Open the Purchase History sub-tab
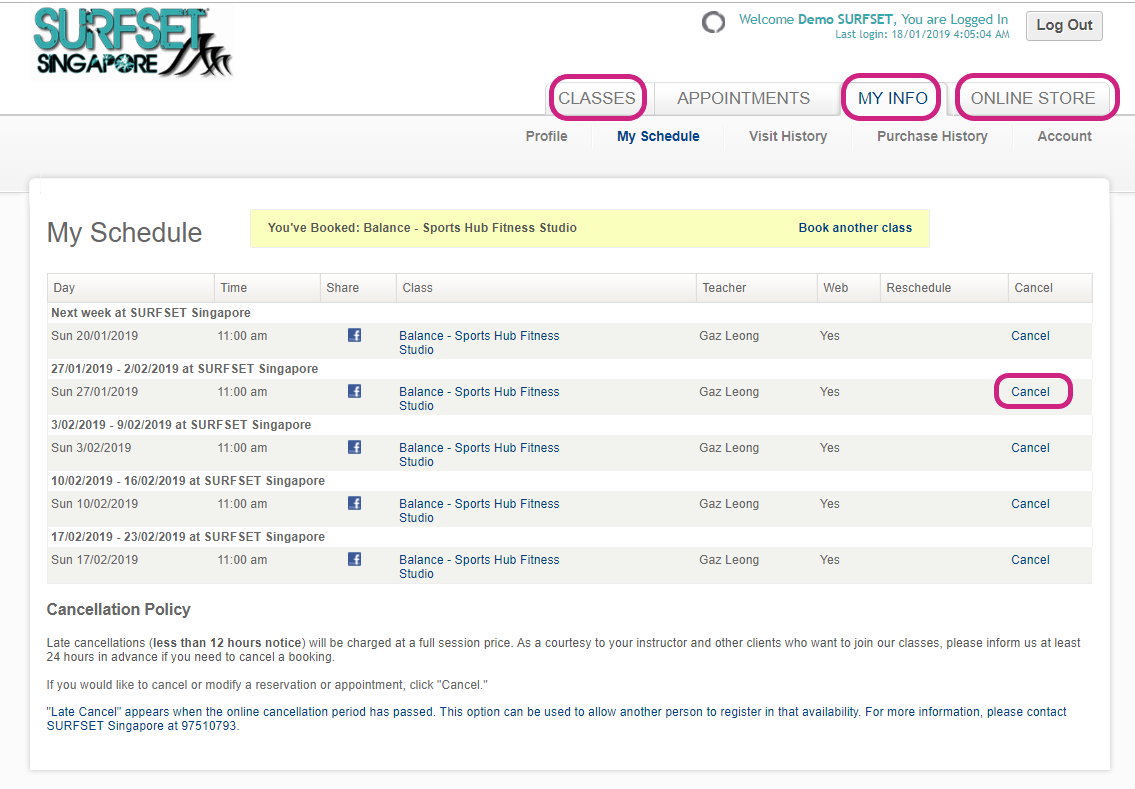This screenshot has height=789, width=1135. pos(932,136)
